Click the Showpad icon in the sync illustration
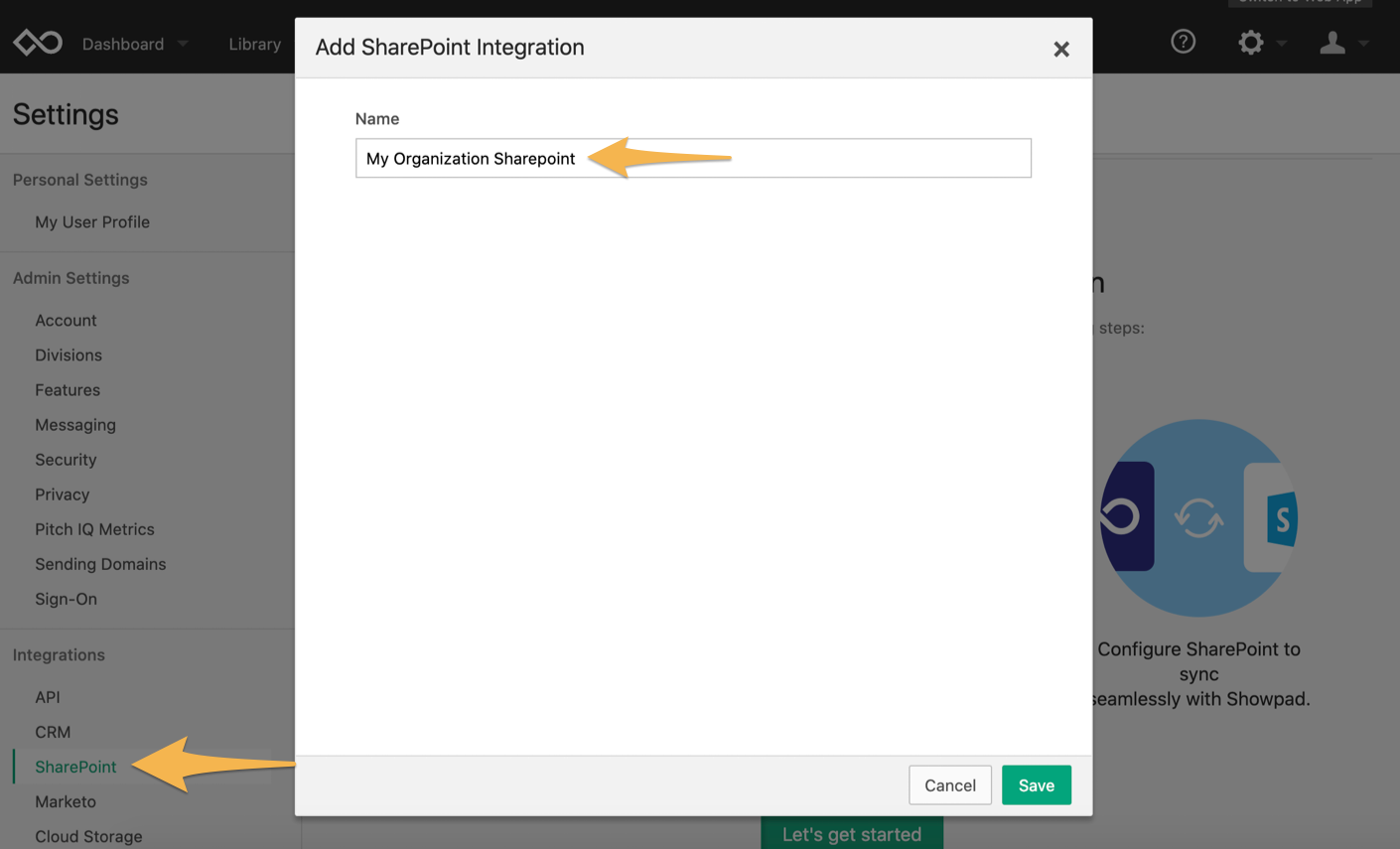Screen dimensions: 1400x849 tap(1127, 516)
